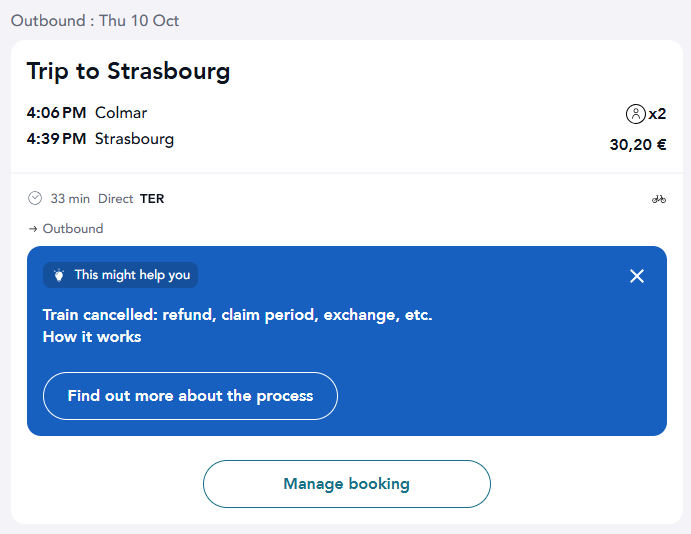The image size is (691, 534).
Task: Select the 4:39 PM Strasbourg arrival
Action: [x=100, y=139]
